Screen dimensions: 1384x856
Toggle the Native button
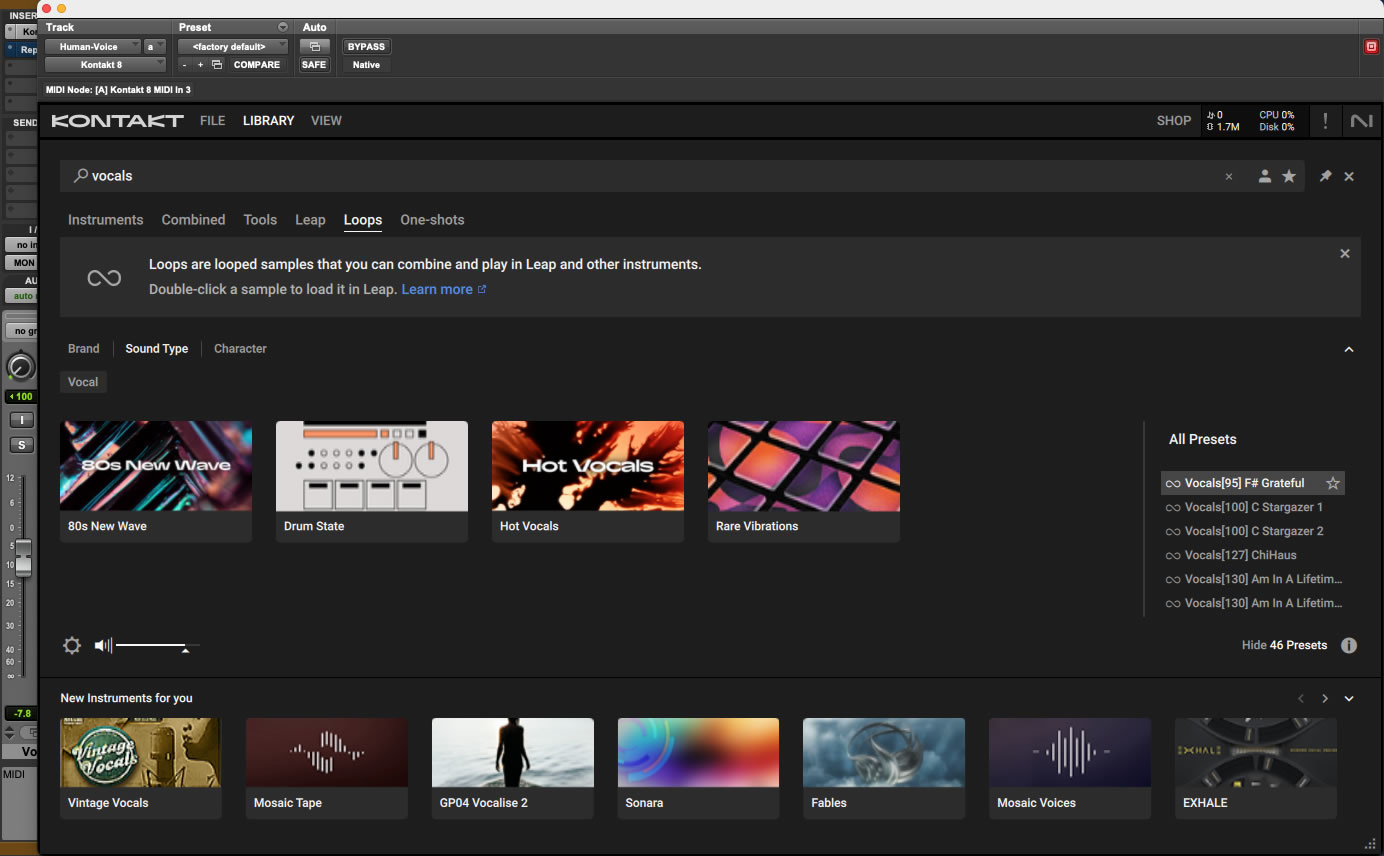point(366,65)
